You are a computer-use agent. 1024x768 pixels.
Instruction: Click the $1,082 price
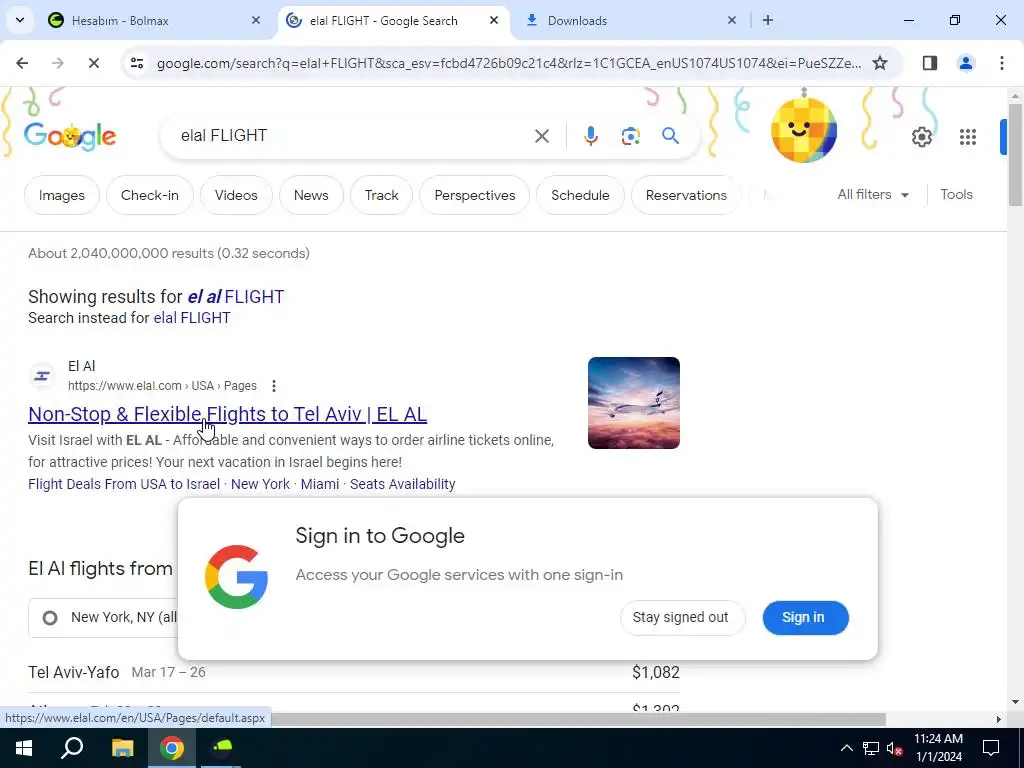pyautogui.click(x=656, y=672)
